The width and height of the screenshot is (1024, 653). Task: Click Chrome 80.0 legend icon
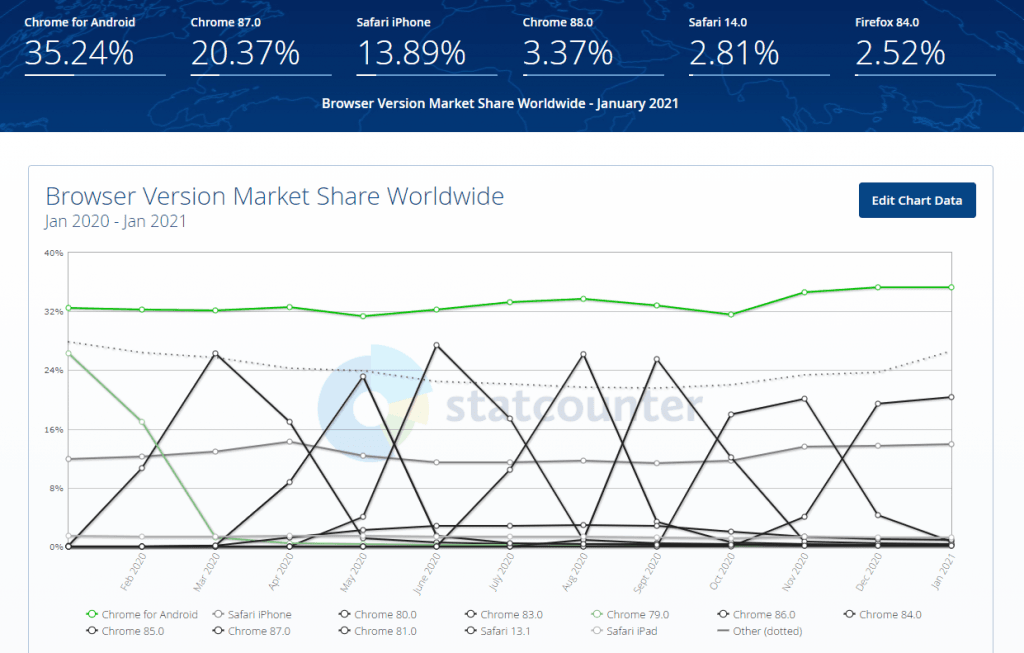coord(344,614)
